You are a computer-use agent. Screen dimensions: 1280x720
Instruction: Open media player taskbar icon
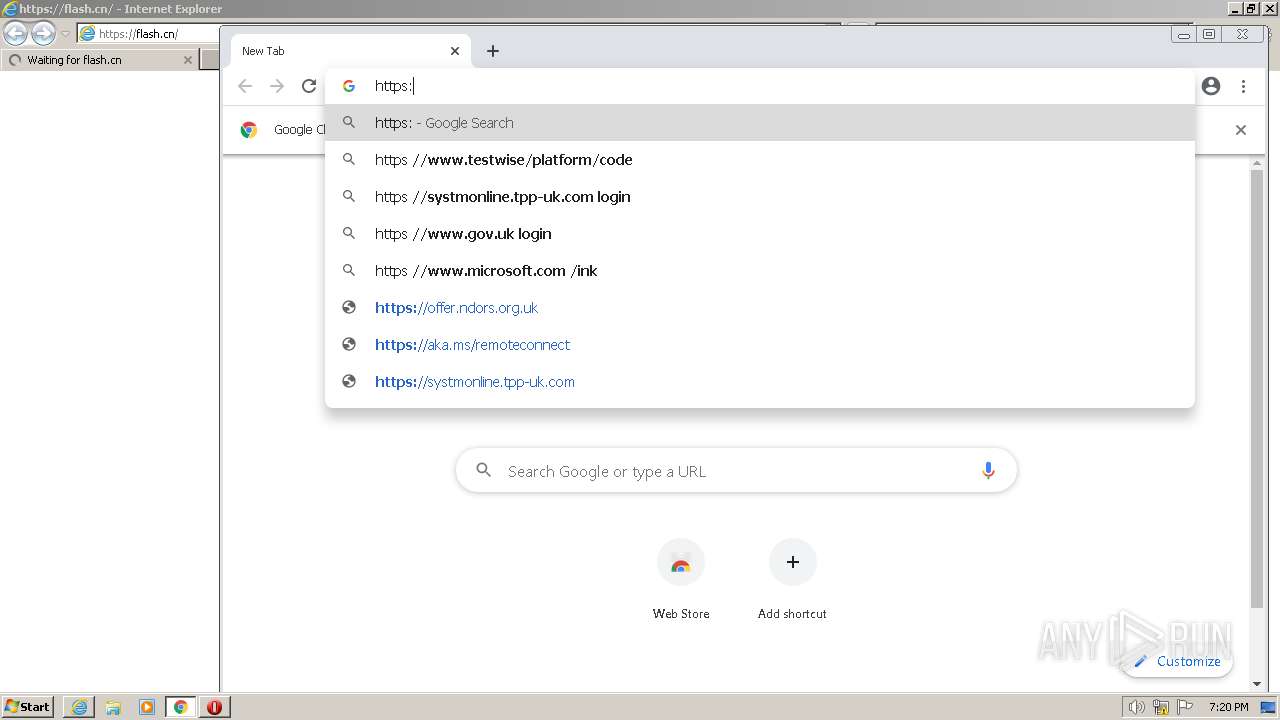[147, 707]
